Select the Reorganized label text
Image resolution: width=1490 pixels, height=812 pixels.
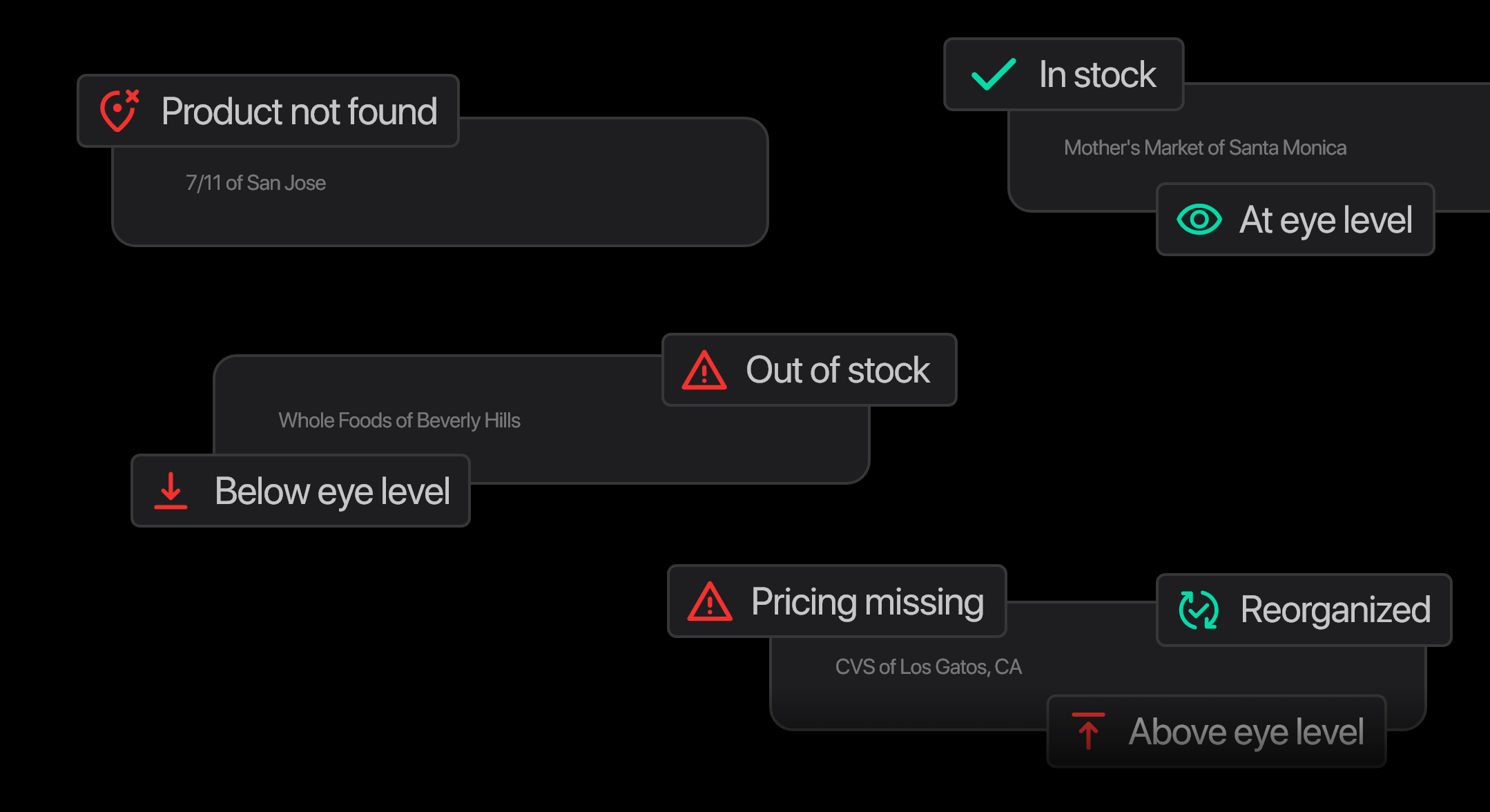(x=1335, y=610)
